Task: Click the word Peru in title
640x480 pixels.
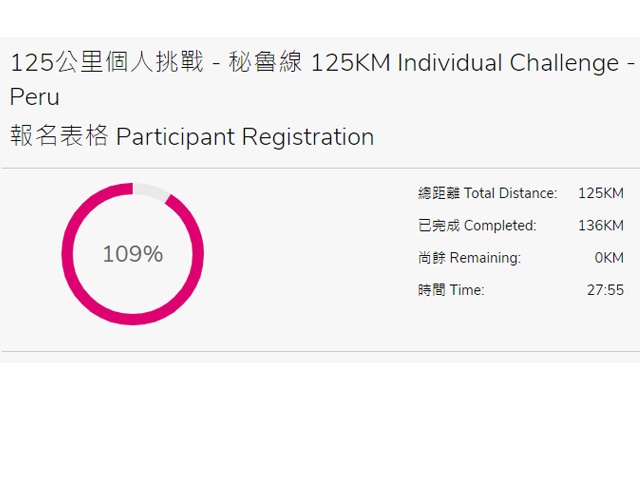Action: point(35,97)
